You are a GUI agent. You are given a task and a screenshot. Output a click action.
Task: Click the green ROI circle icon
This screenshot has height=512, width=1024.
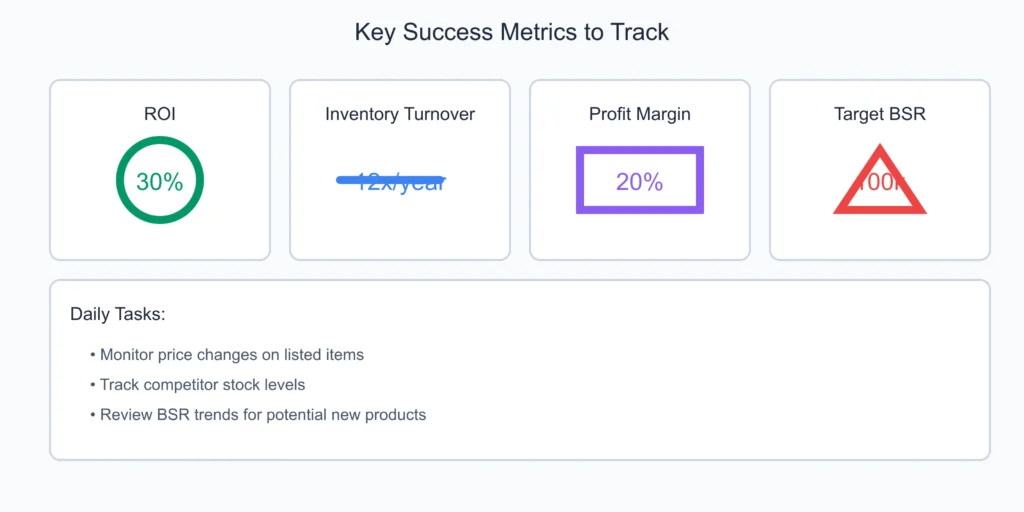160,180
